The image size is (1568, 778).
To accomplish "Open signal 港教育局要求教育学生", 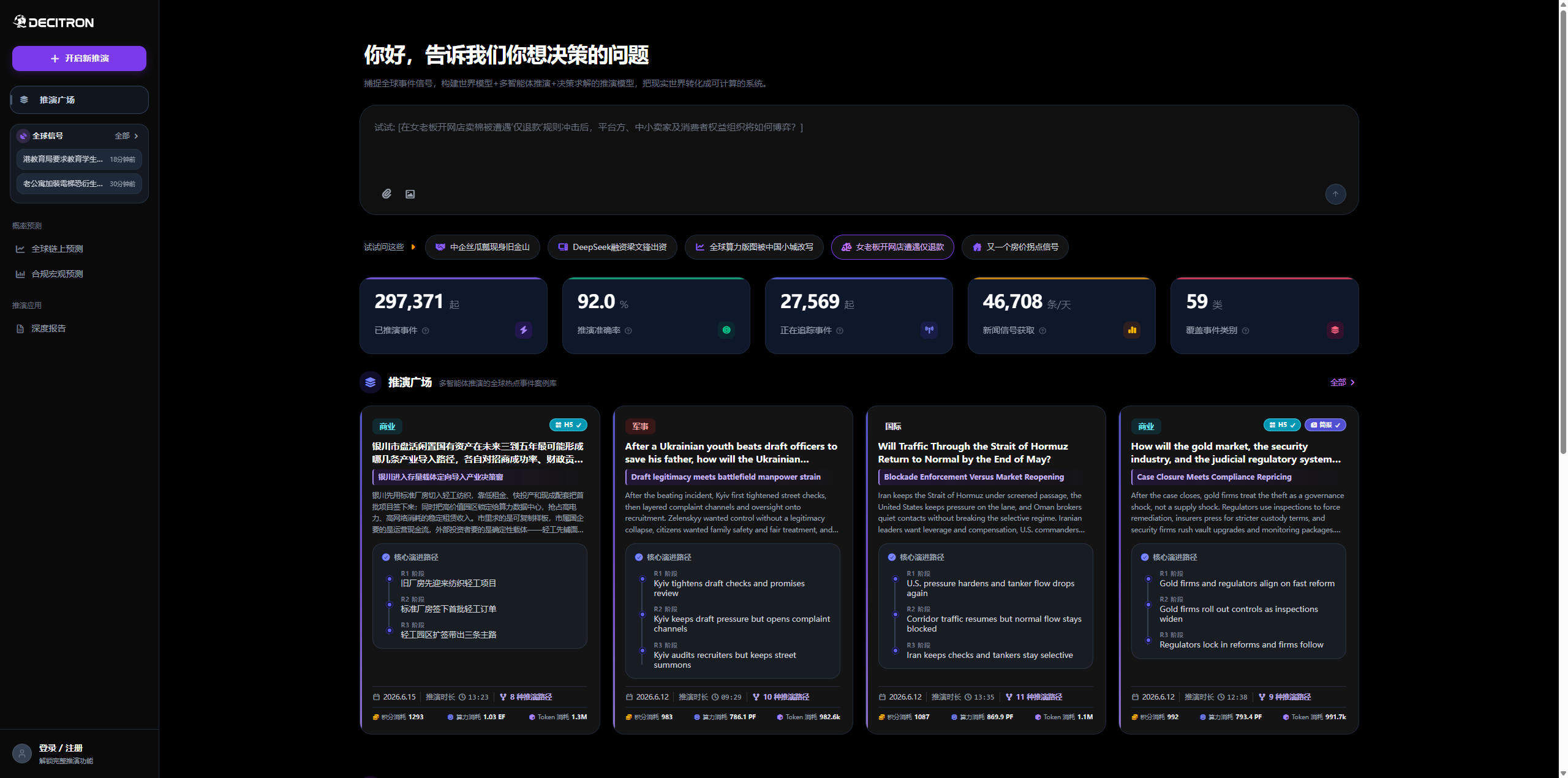I will [x=79, y=159].
